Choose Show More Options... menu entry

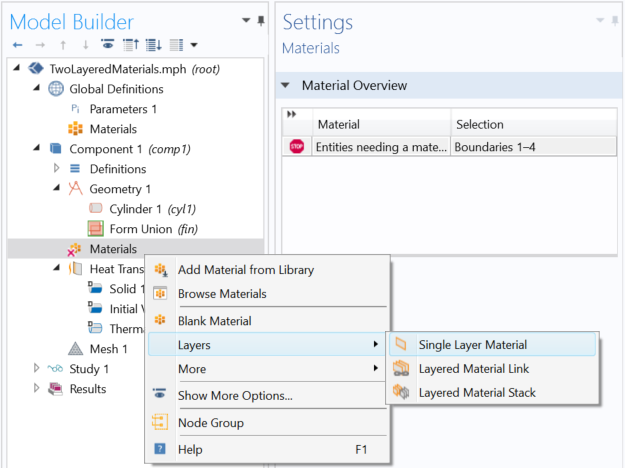235,395
